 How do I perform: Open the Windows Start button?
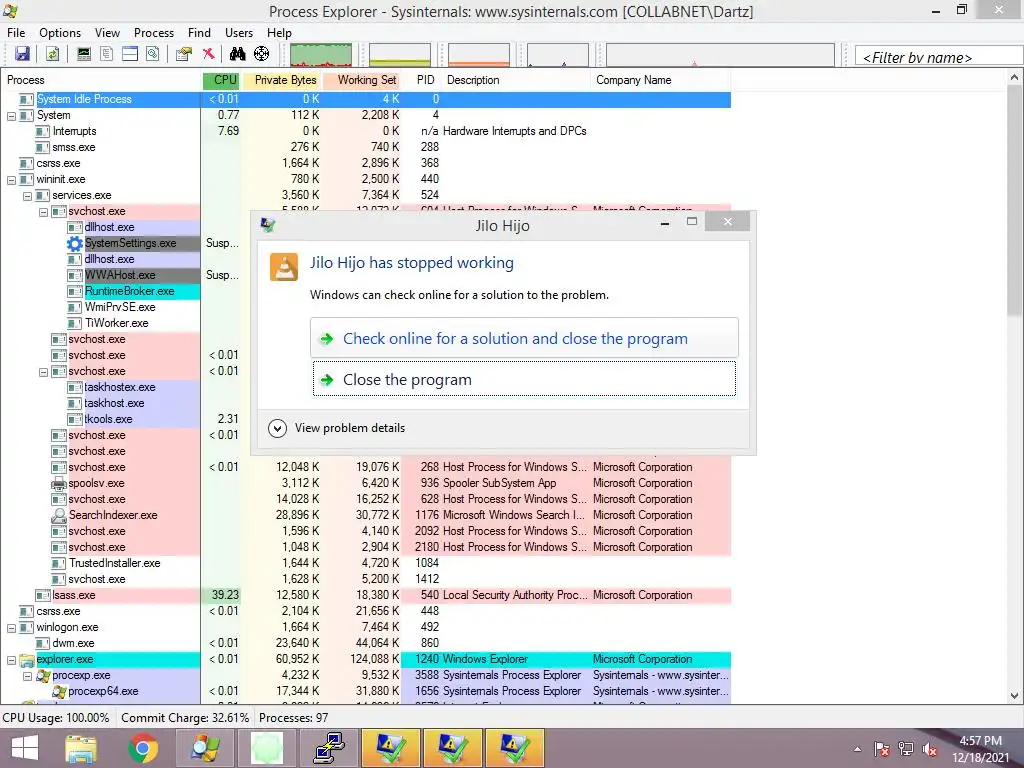(25, 748)
